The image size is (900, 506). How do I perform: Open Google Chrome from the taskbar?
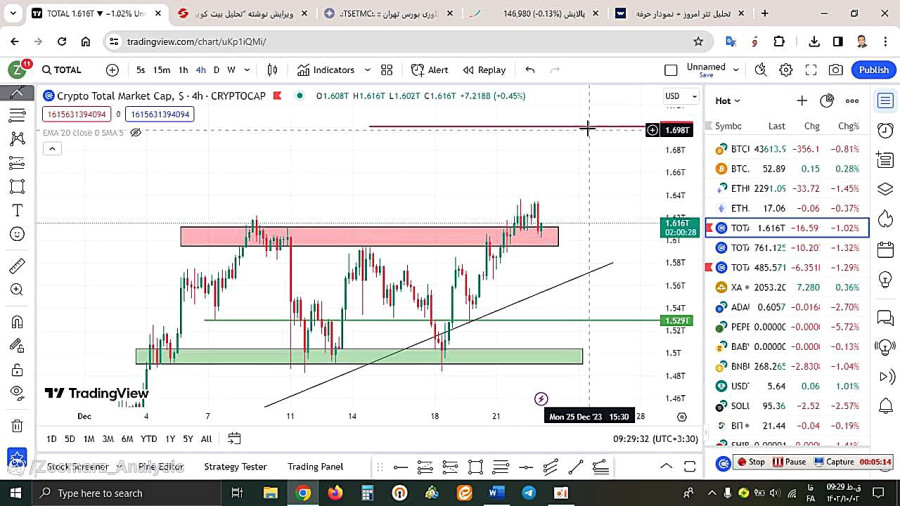(x=303, y=493)
